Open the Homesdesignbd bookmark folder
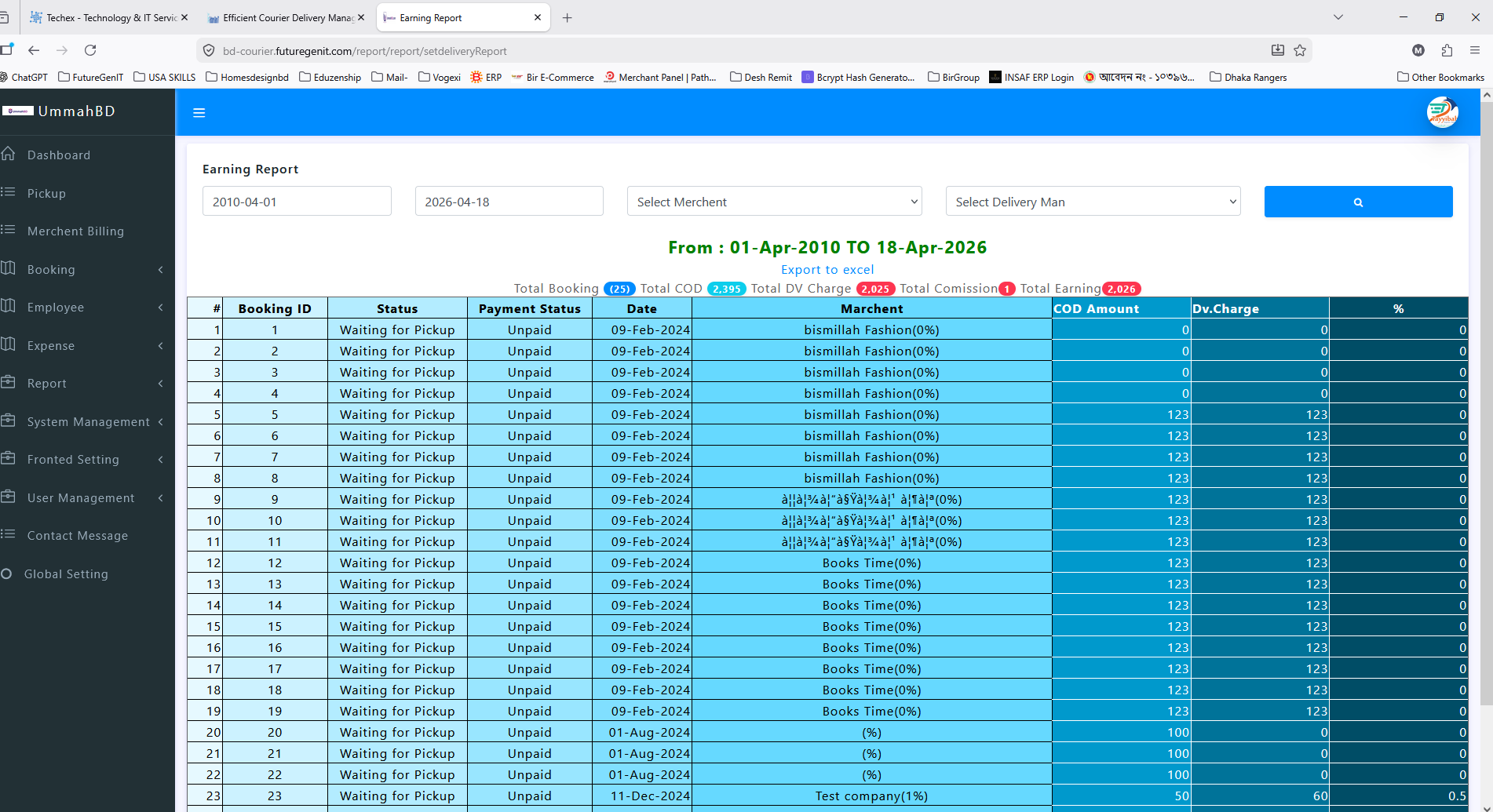The image size is (1493, 812). pyautogui.click(x=247, y=77)
